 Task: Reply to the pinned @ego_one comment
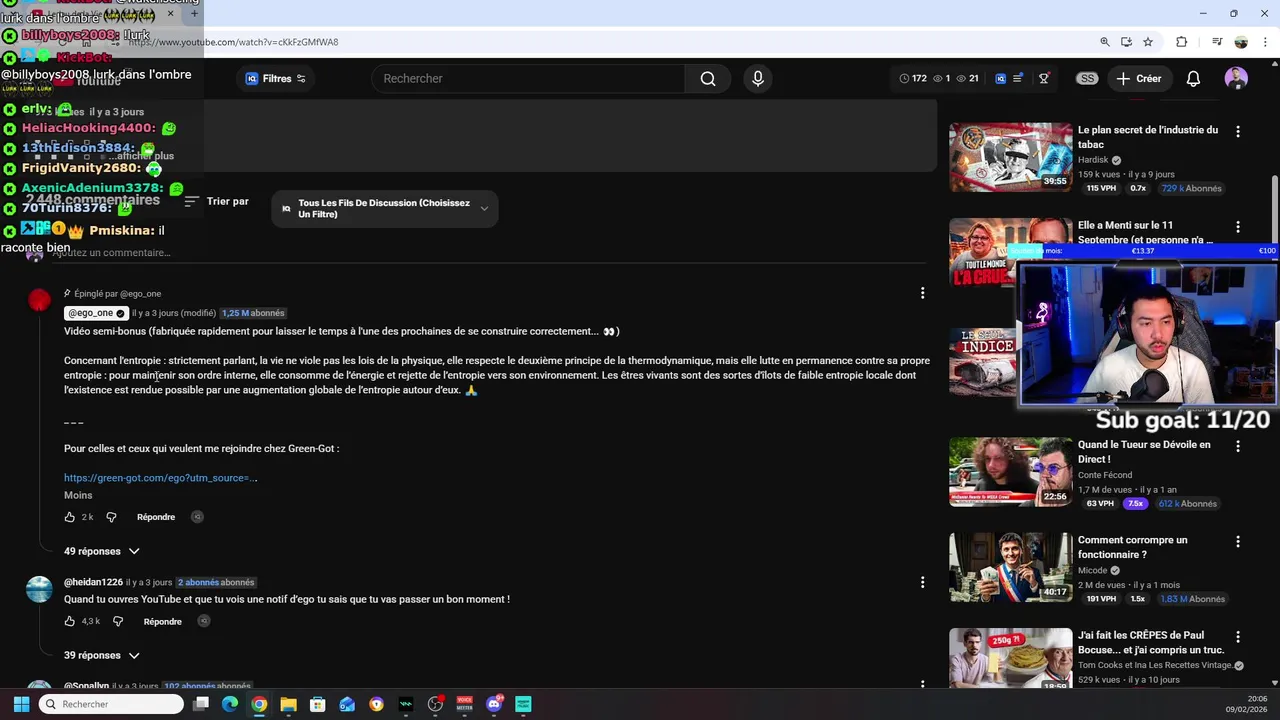(x=156, y=517)
